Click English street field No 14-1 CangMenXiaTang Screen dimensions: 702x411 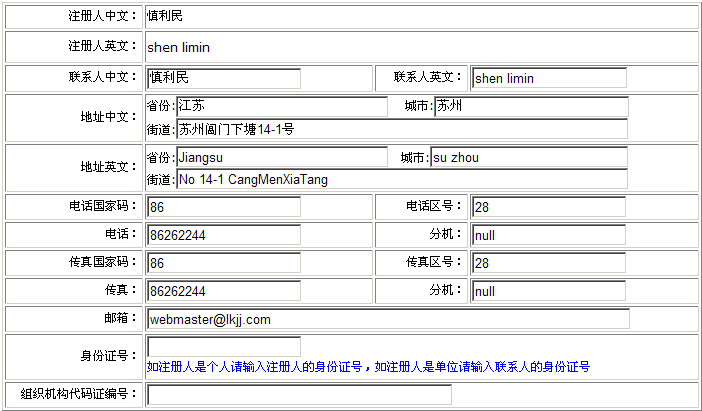pyautogui.click(x=401, y=179)
